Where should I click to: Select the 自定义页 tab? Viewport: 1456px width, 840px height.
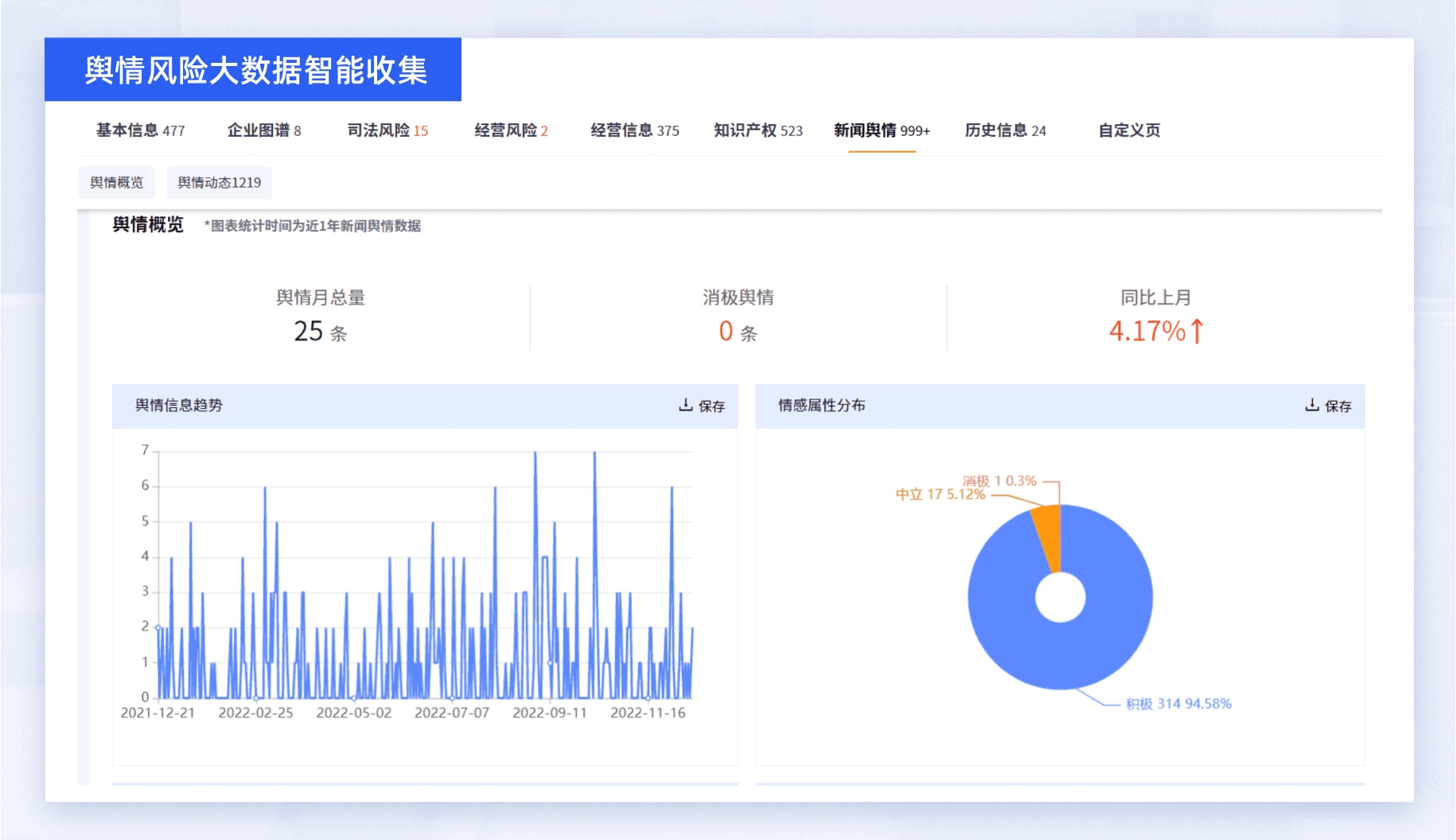click(x=1128, y=130)
